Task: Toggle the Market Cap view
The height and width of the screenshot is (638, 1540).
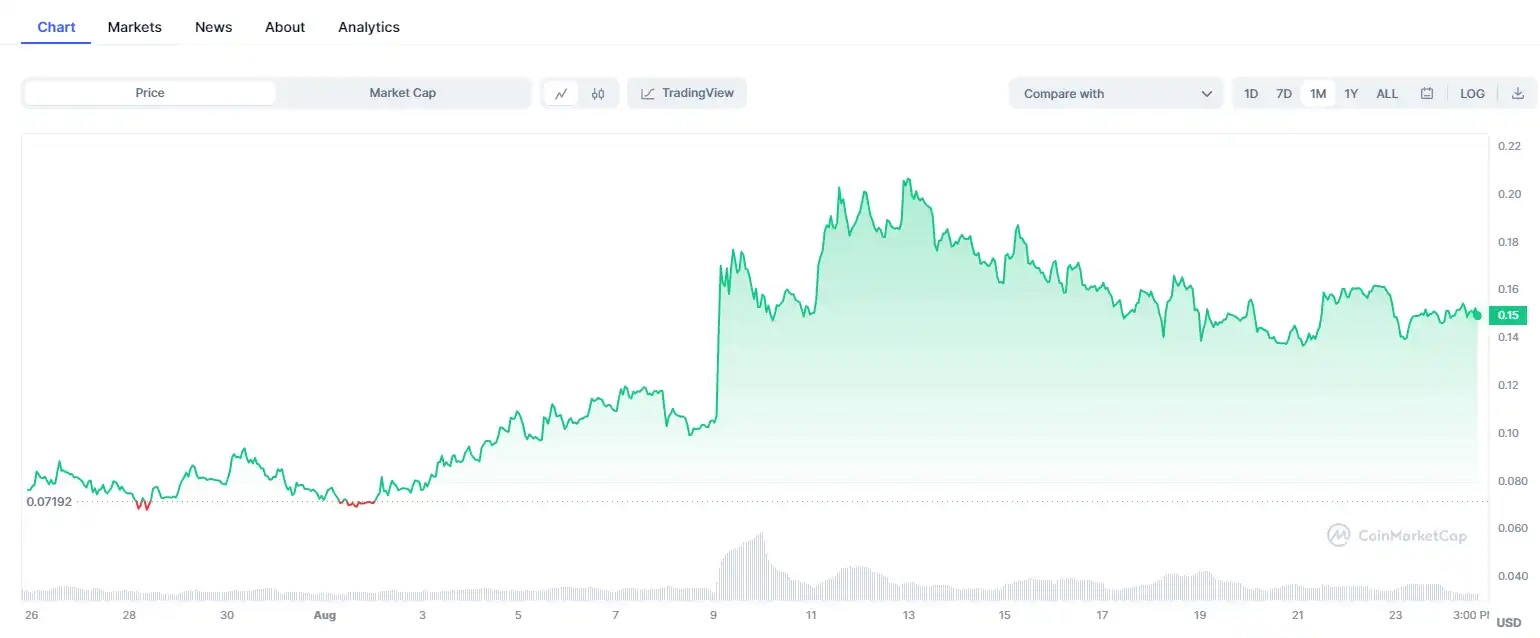Action: (x=402, y=93)
